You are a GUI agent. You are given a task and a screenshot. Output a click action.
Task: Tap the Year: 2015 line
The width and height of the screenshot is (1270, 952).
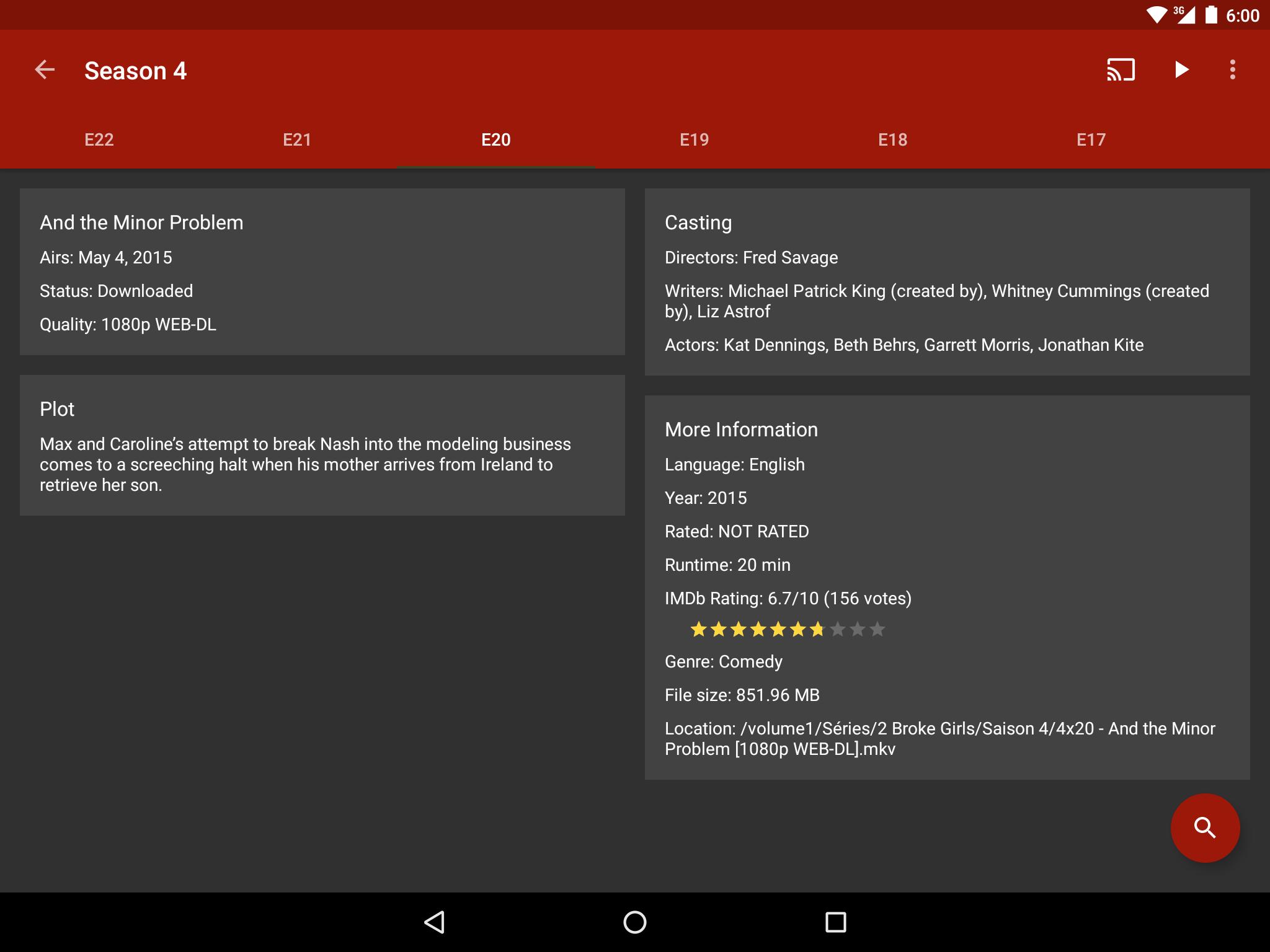pyautogui.click(x=706, y=498)
